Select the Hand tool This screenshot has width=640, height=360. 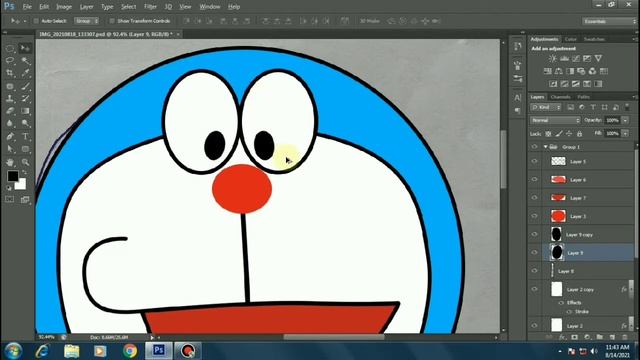point(10,162)
